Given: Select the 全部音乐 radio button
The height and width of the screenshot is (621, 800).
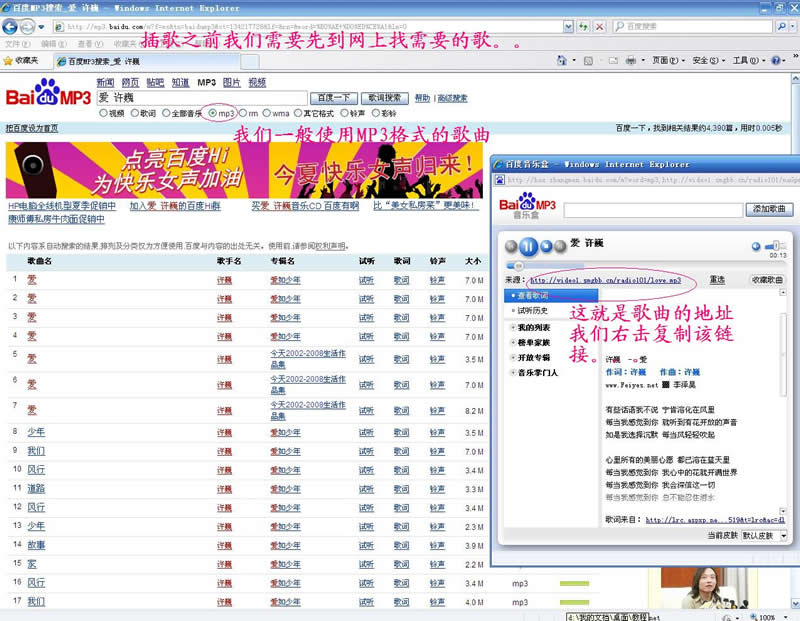Looking at the screenshot, I should [166, 113].
